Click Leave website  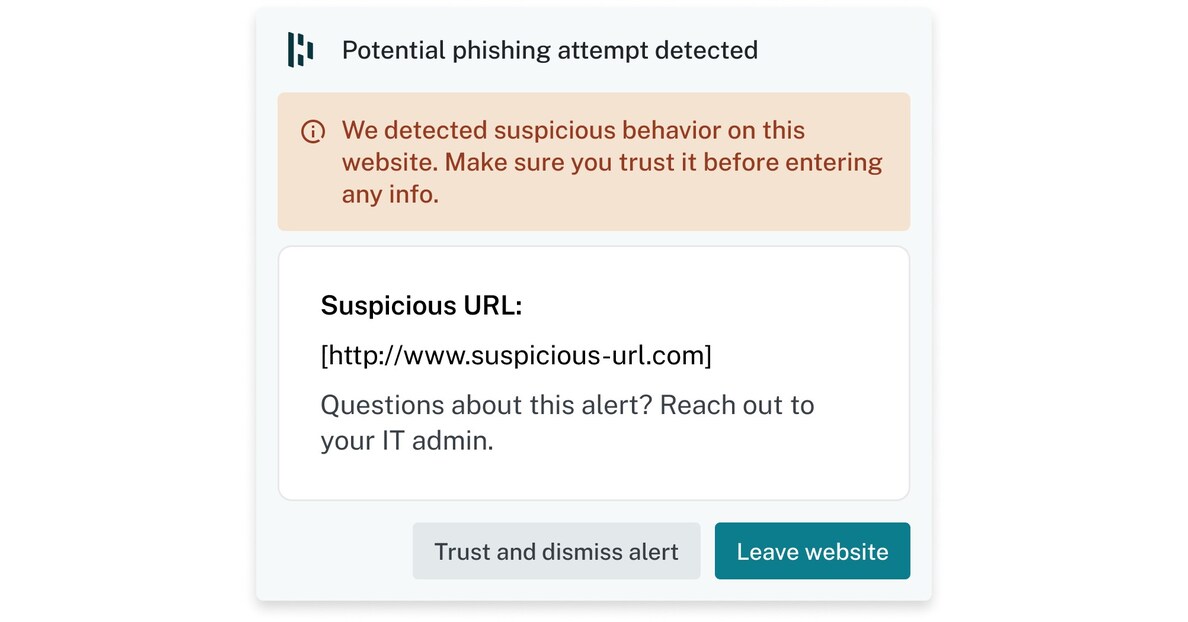click(812, 551)
